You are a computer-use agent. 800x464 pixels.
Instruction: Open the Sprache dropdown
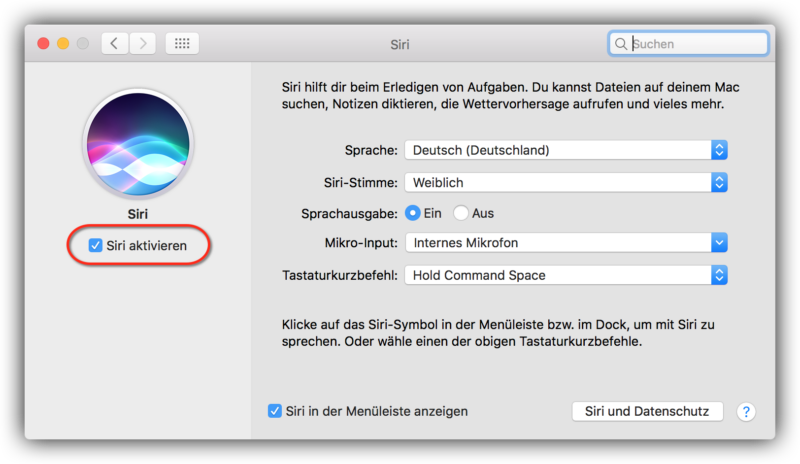566,150
